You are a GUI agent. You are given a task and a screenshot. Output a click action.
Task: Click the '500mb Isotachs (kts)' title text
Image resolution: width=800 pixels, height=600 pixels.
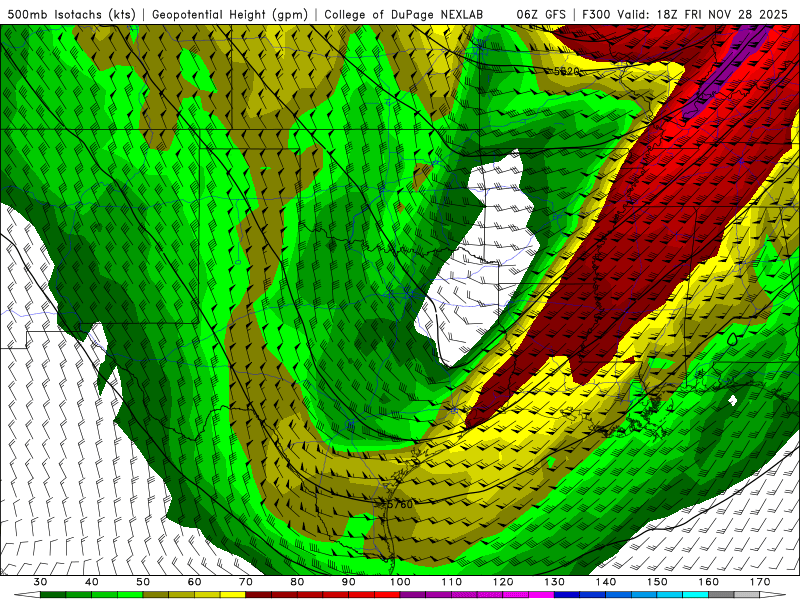72,14
